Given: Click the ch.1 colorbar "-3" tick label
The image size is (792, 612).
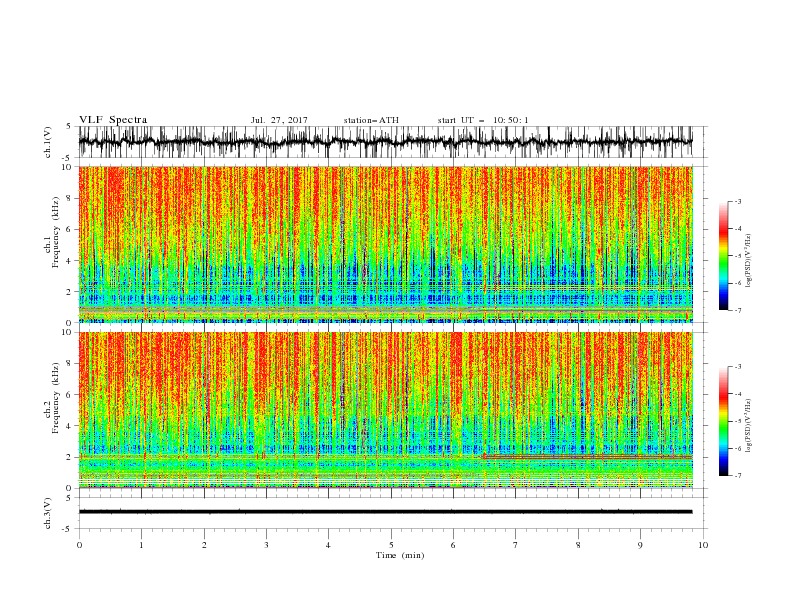Looking at the screenshot, I should click(738, 201).
